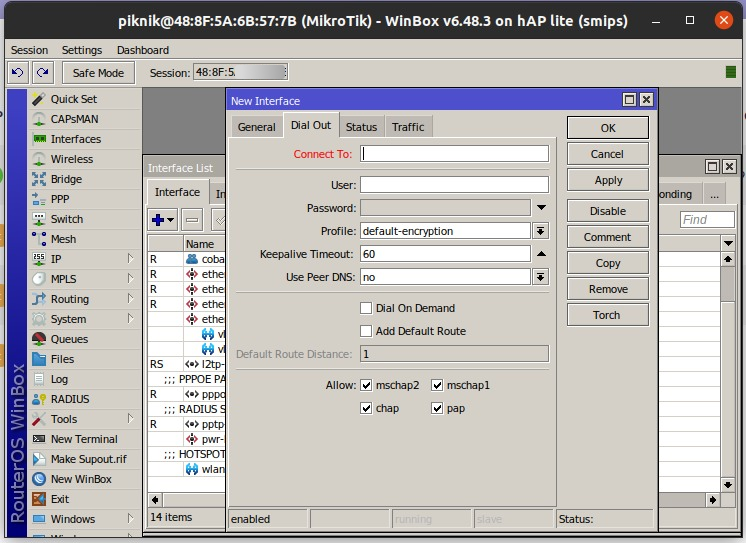Click the Interface List scroll-down arrow

click(x=727, y=485)
